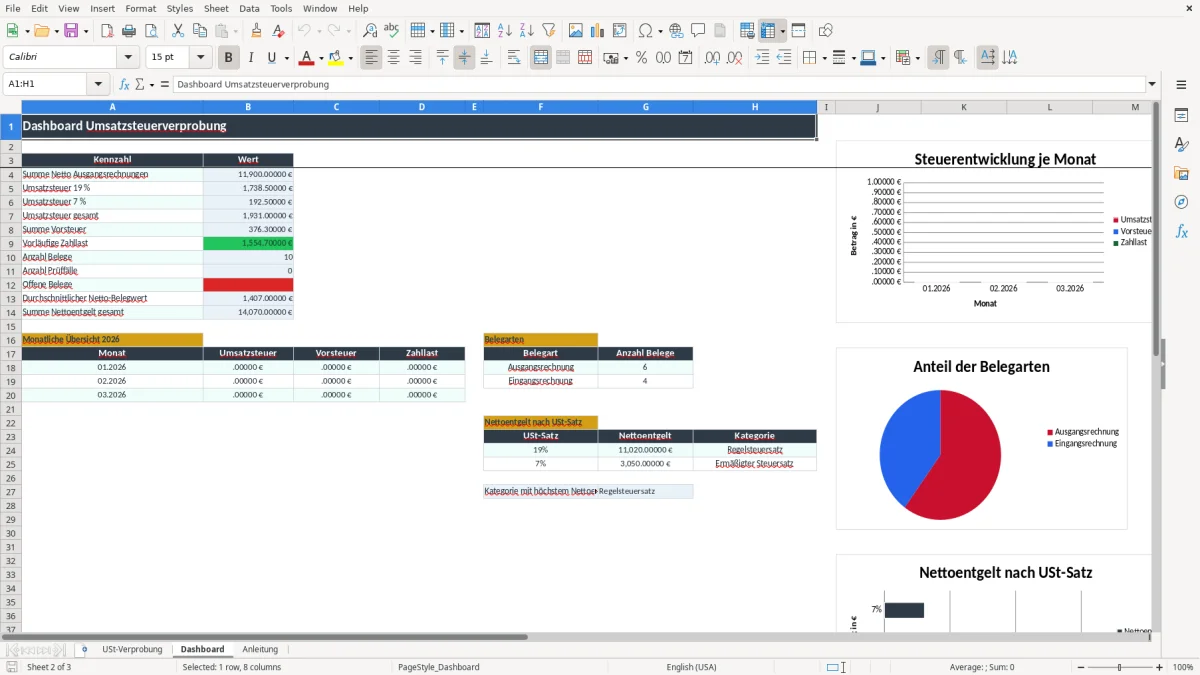The height and width of the screenshot is (675, 1200).
Task: Open the Function Wizard fx
Action: [124, 84]
